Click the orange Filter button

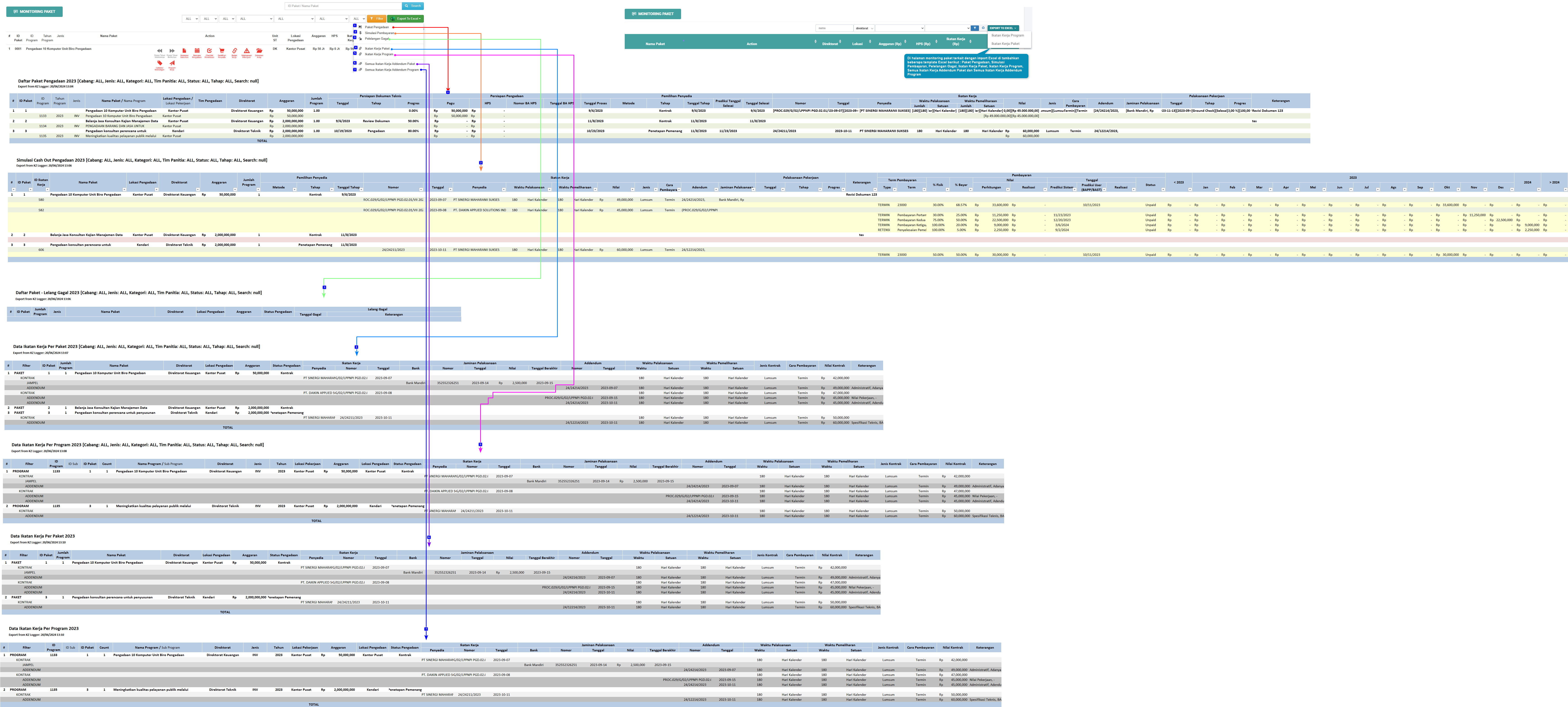coord(377,19)
